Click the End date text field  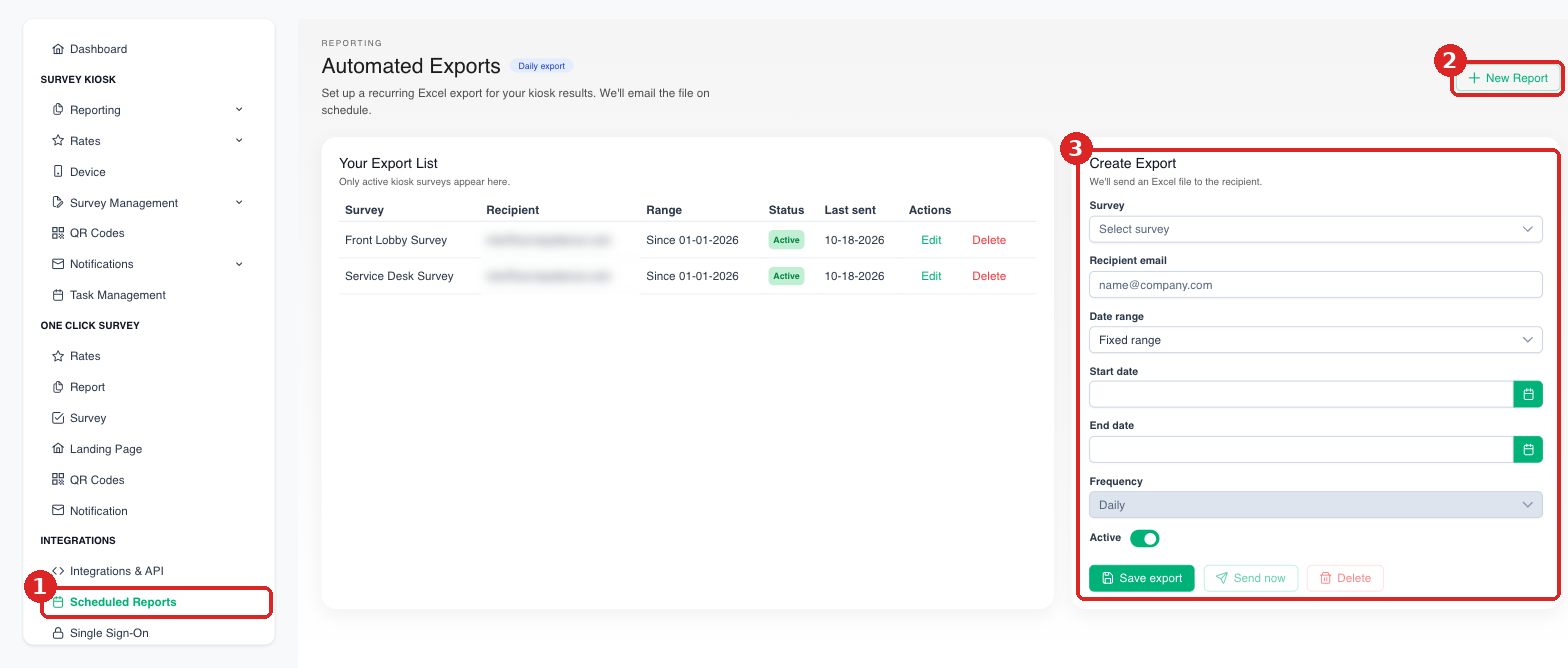click(1301, 449)
